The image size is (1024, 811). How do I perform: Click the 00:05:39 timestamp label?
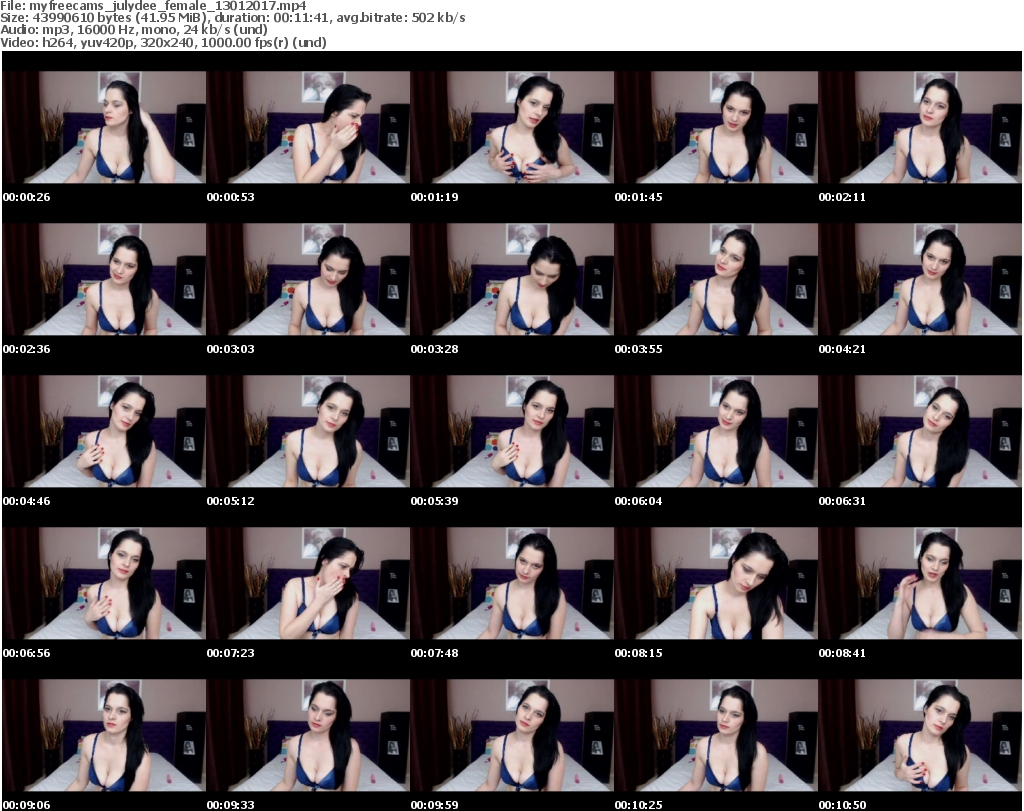[434, 501]
